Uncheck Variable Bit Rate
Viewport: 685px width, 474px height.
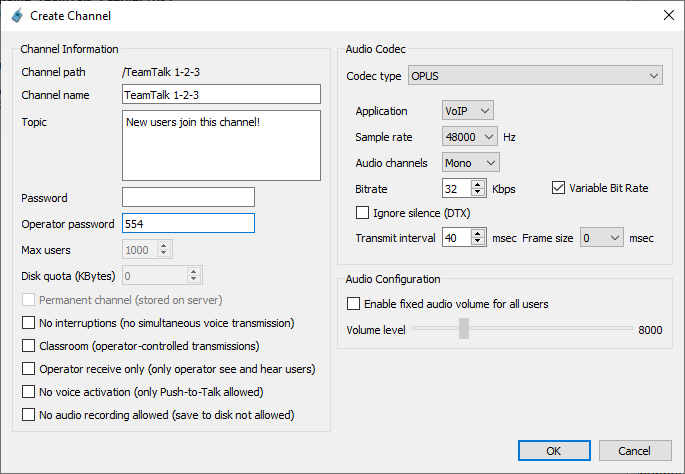(x=559, y=188)
